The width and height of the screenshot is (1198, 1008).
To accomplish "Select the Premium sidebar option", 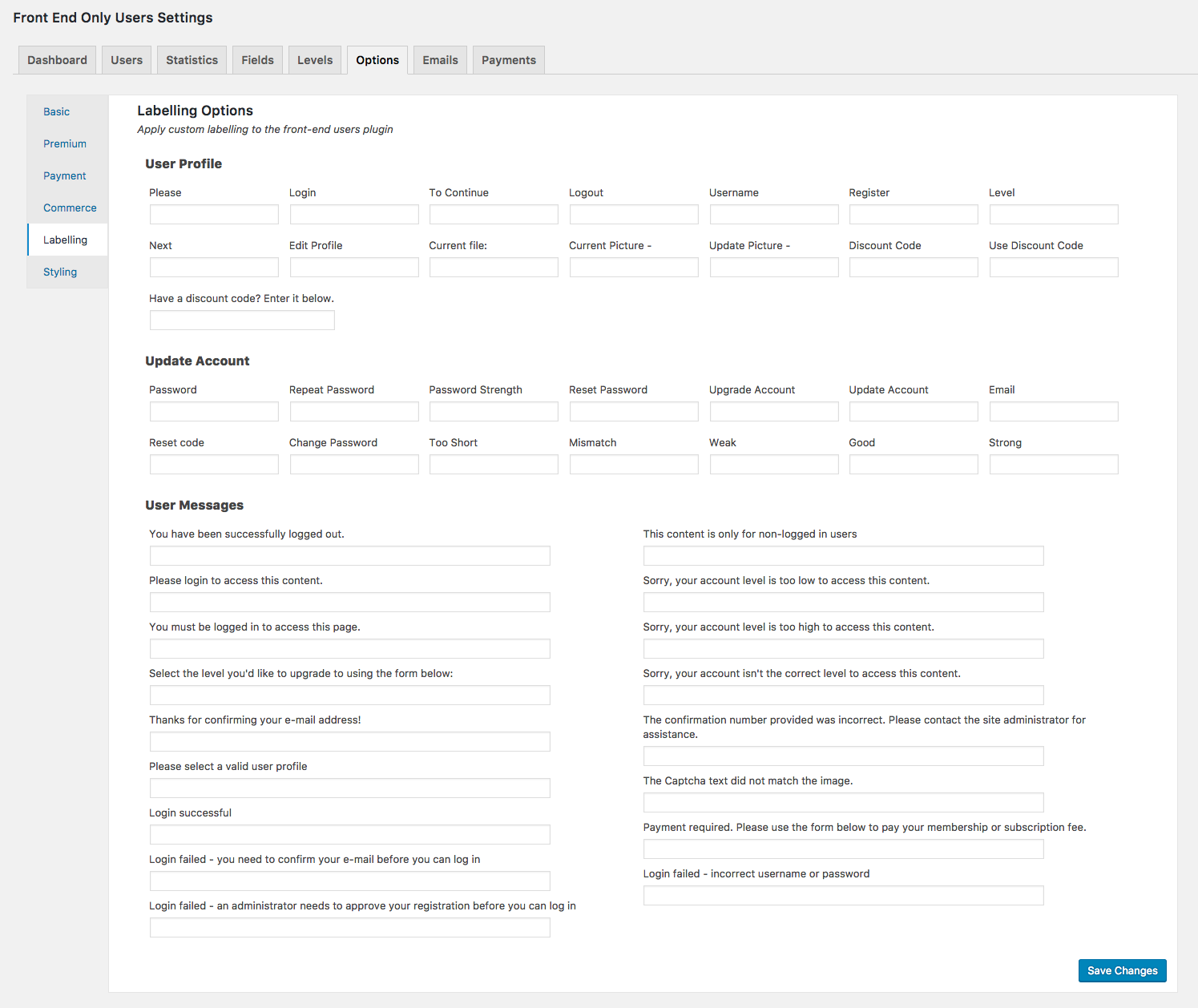I will pos(65,143).
